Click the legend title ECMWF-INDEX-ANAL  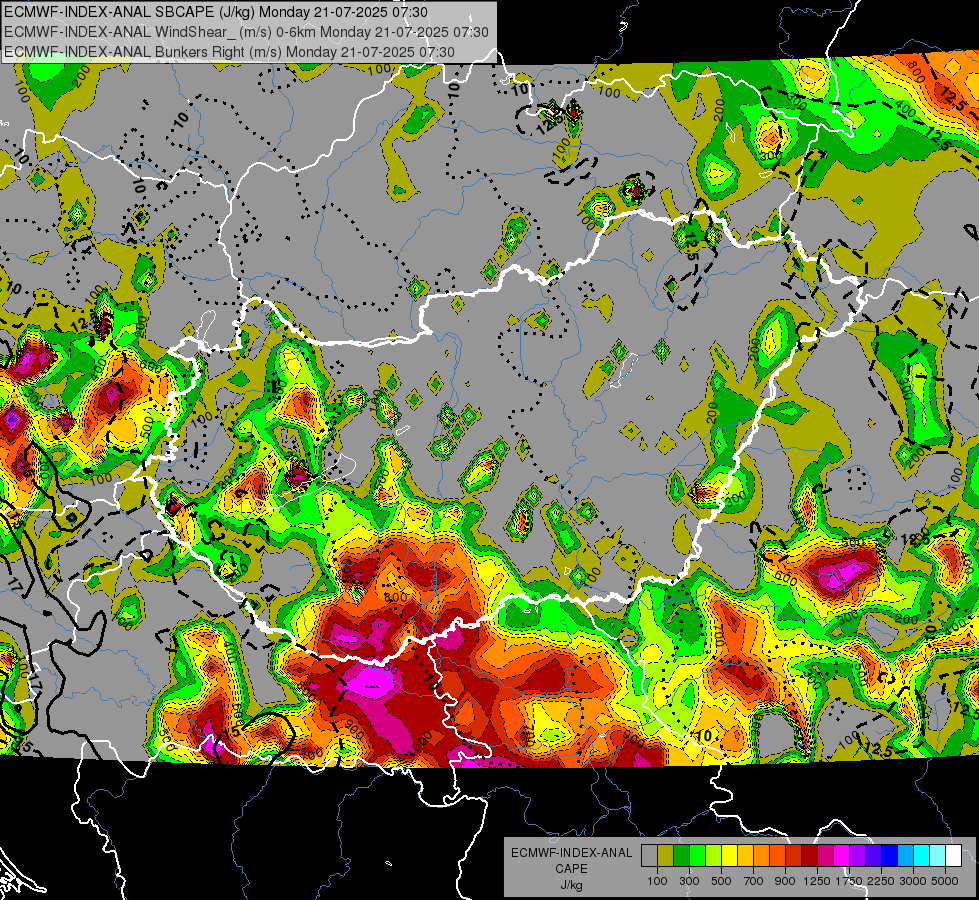[x=572, y=853]
